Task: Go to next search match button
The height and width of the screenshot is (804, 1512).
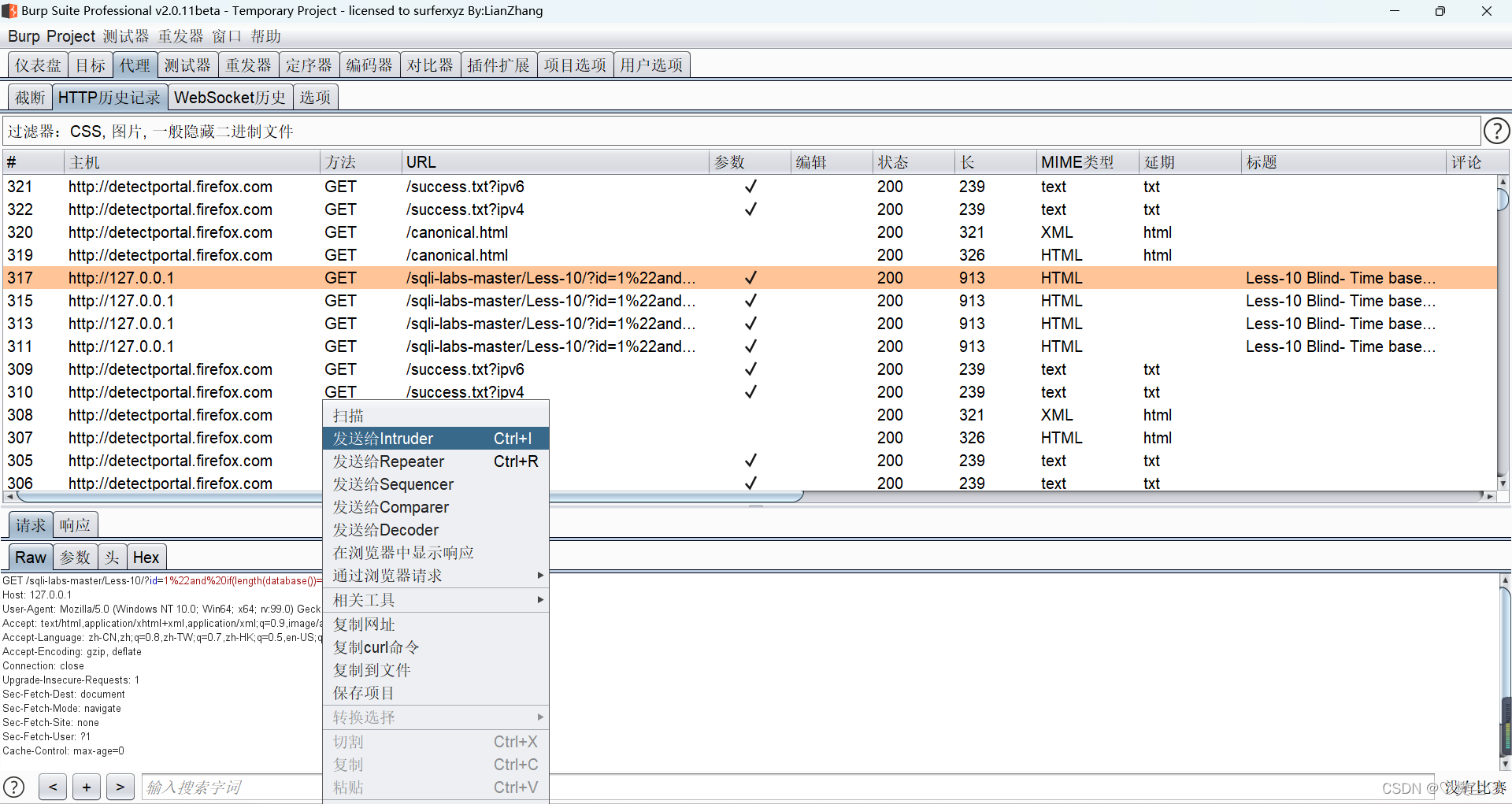Action: [120, 787]
